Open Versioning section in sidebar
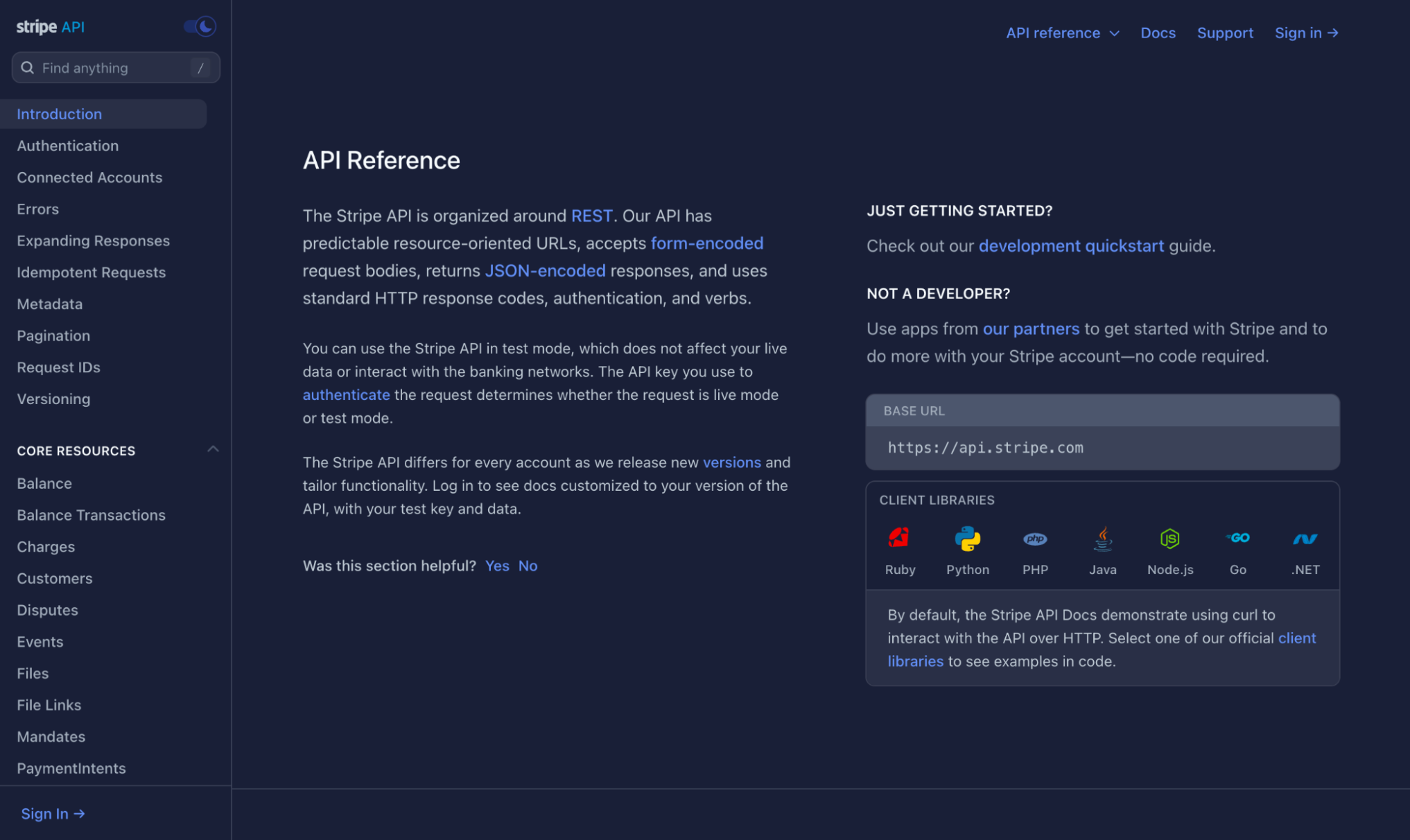The image size is (1410, 840). pyautogui.click(x=54, y=399)
